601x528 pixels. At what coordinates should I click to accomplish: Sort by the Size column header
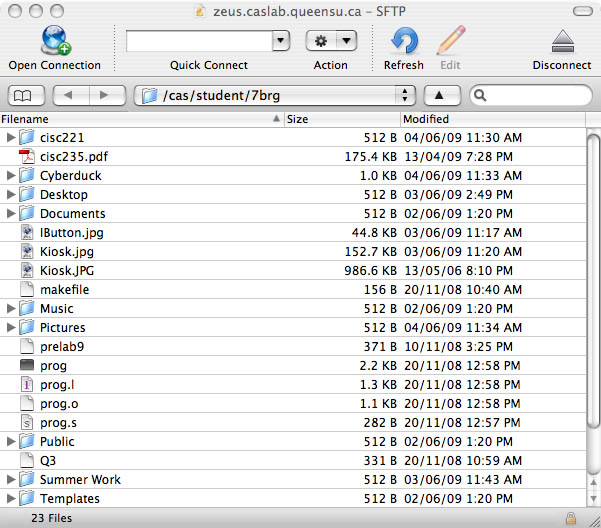(342, 119)
